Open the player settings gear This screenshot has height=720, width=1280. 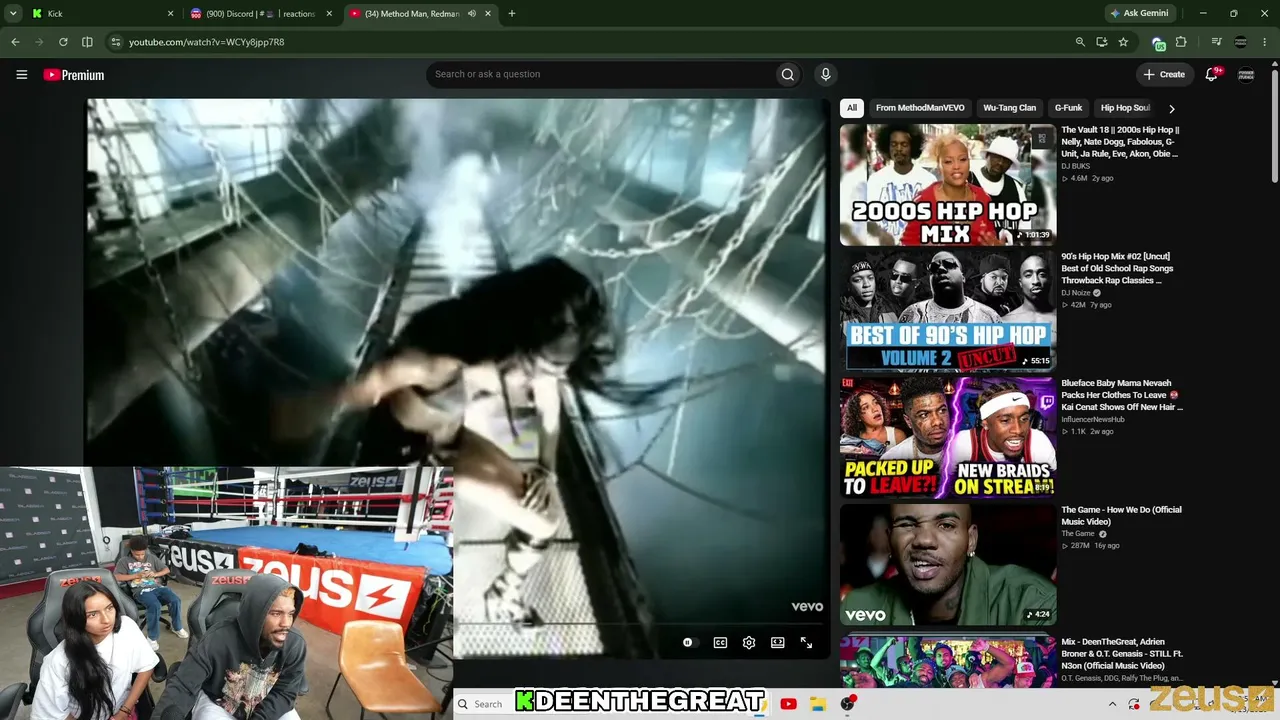coord(749,643)
